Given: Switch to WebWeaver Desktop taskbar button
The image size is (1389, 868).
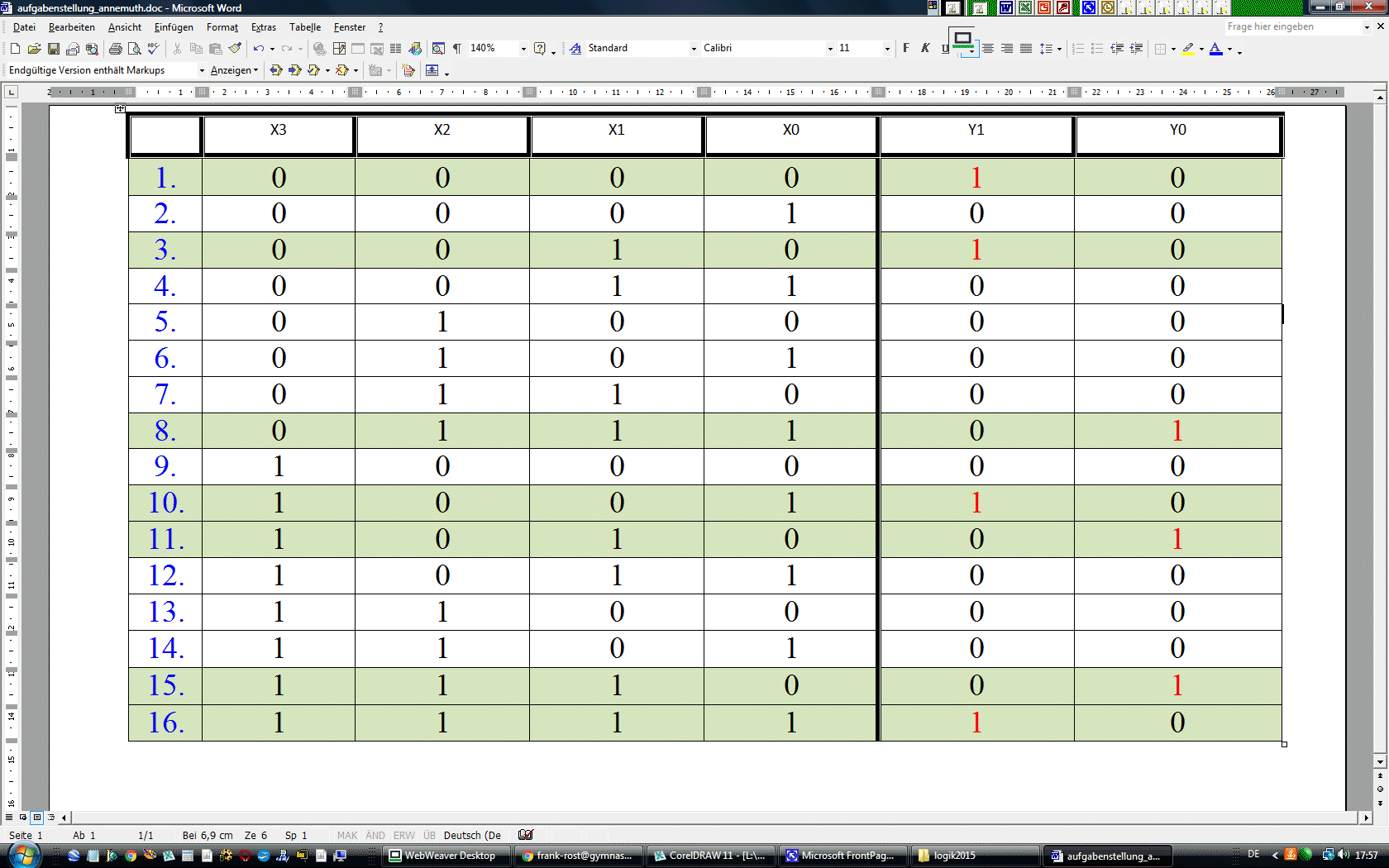Looking at the screenshot, I should click(x=448, y=856).
